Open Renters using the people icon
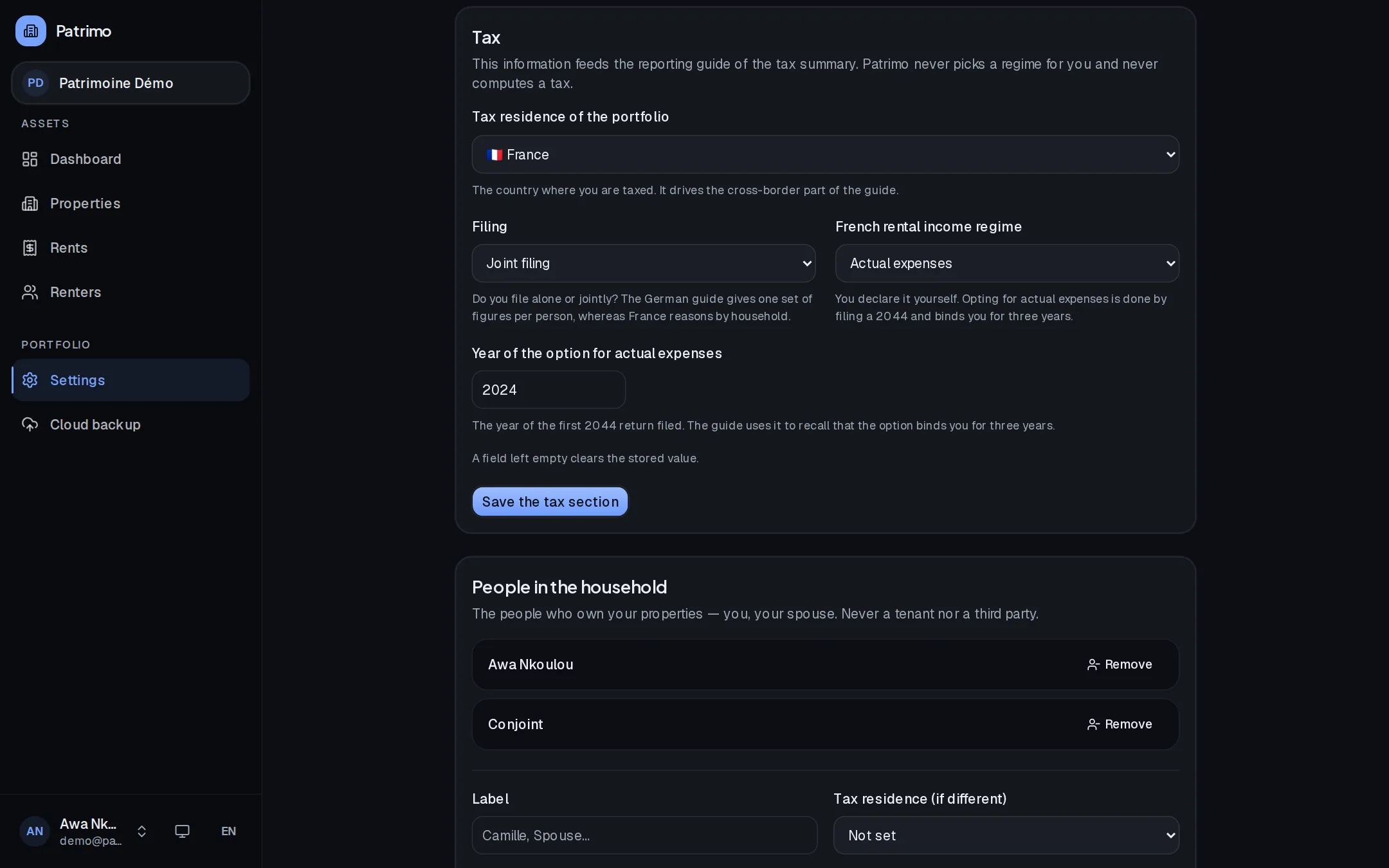 click(30, 292)
